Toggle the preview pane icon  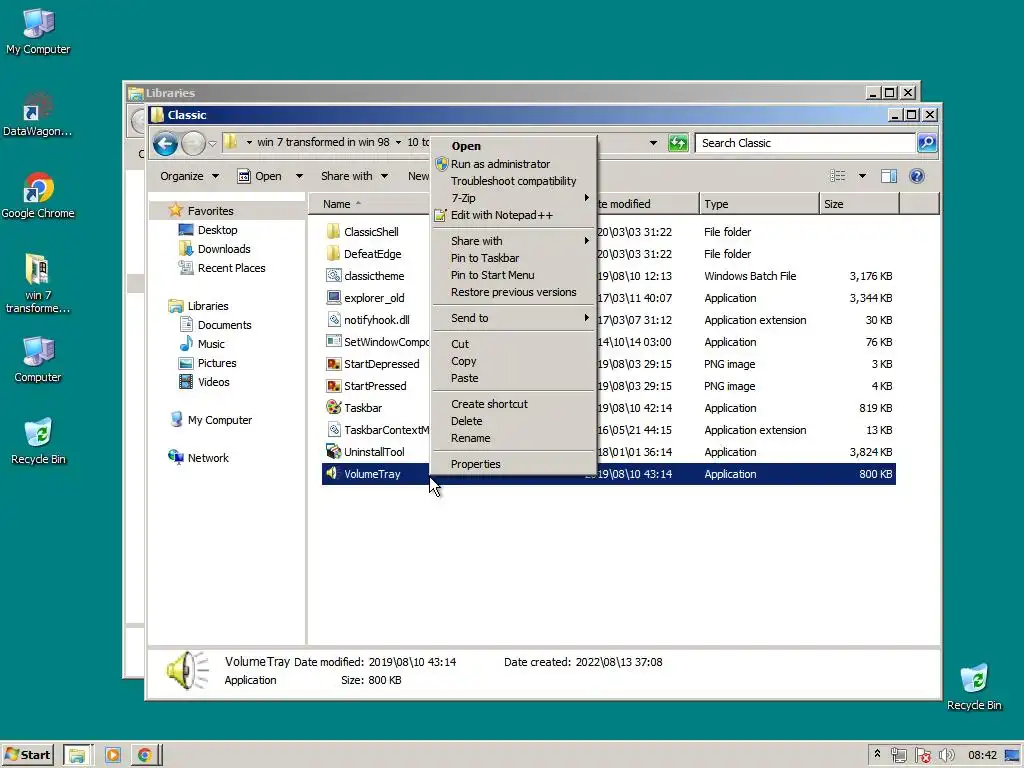[x=889, y=176]
